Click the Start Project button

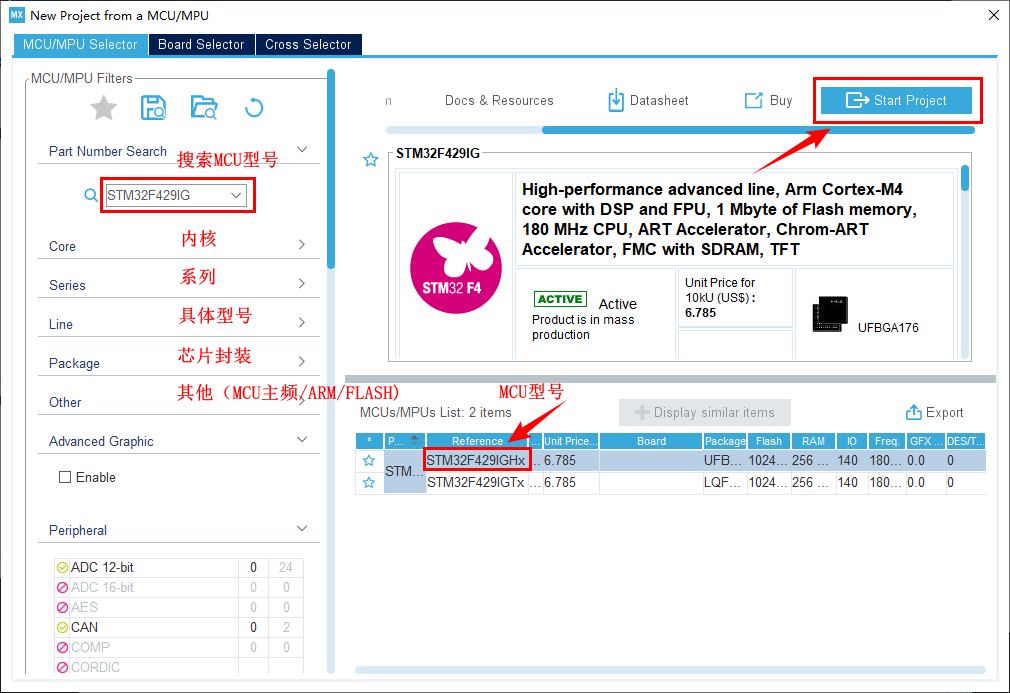pos(897,100)
